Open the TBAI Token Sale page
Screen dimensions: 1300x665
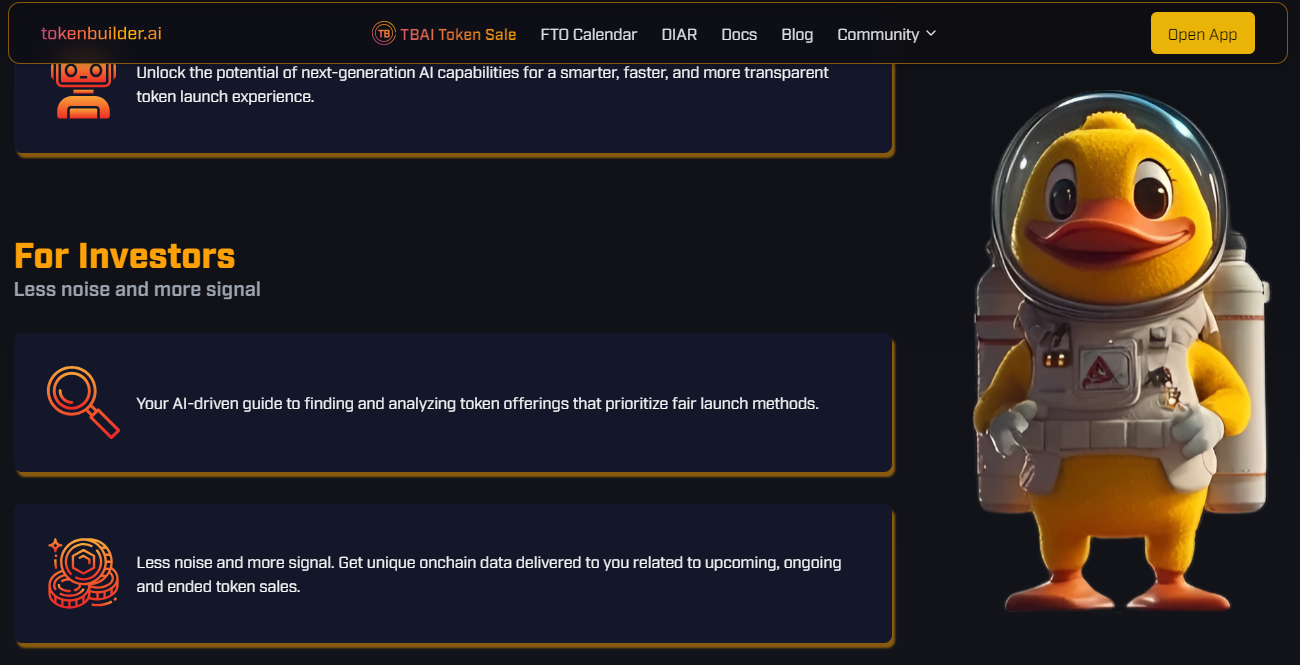point(458,34)
